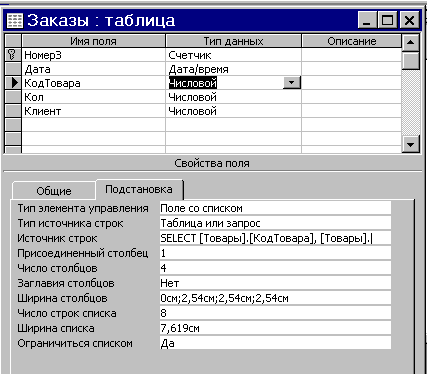Select the Номер3 field name cell
Viewport: 427px width, 374px height.
tap(93, 55)
